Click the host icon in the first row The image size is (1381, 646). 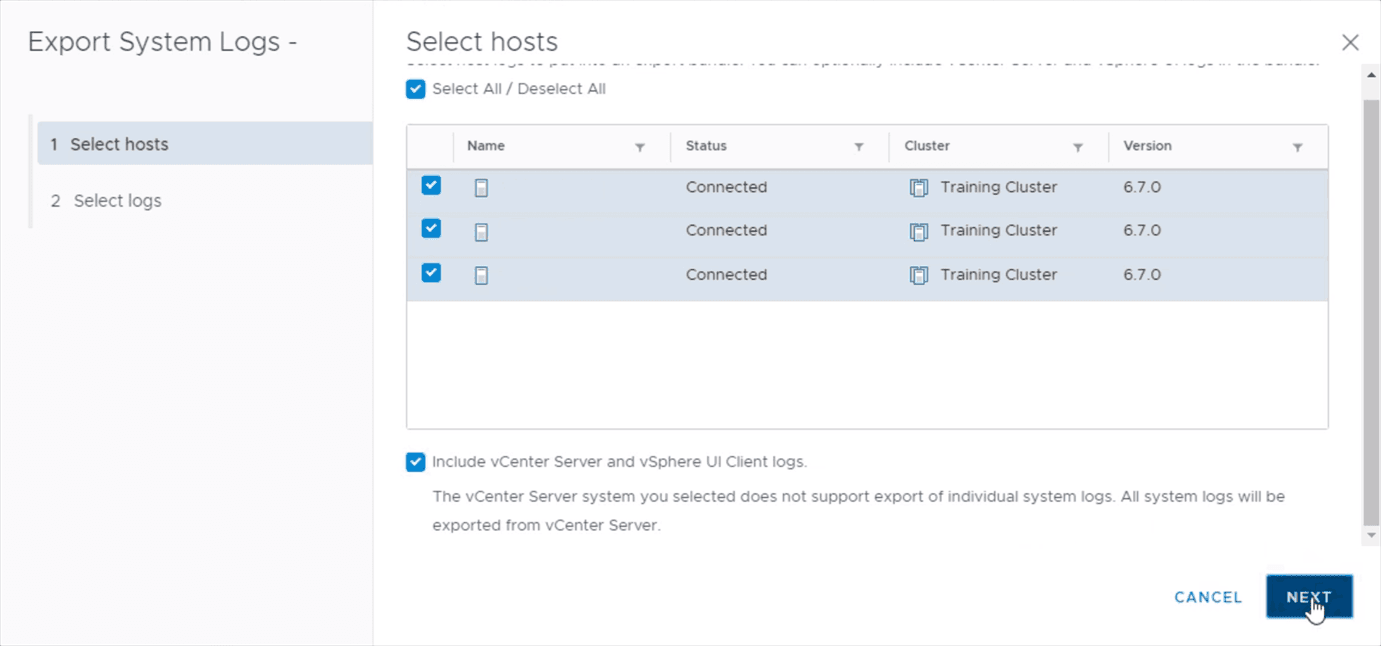(481, 188)
